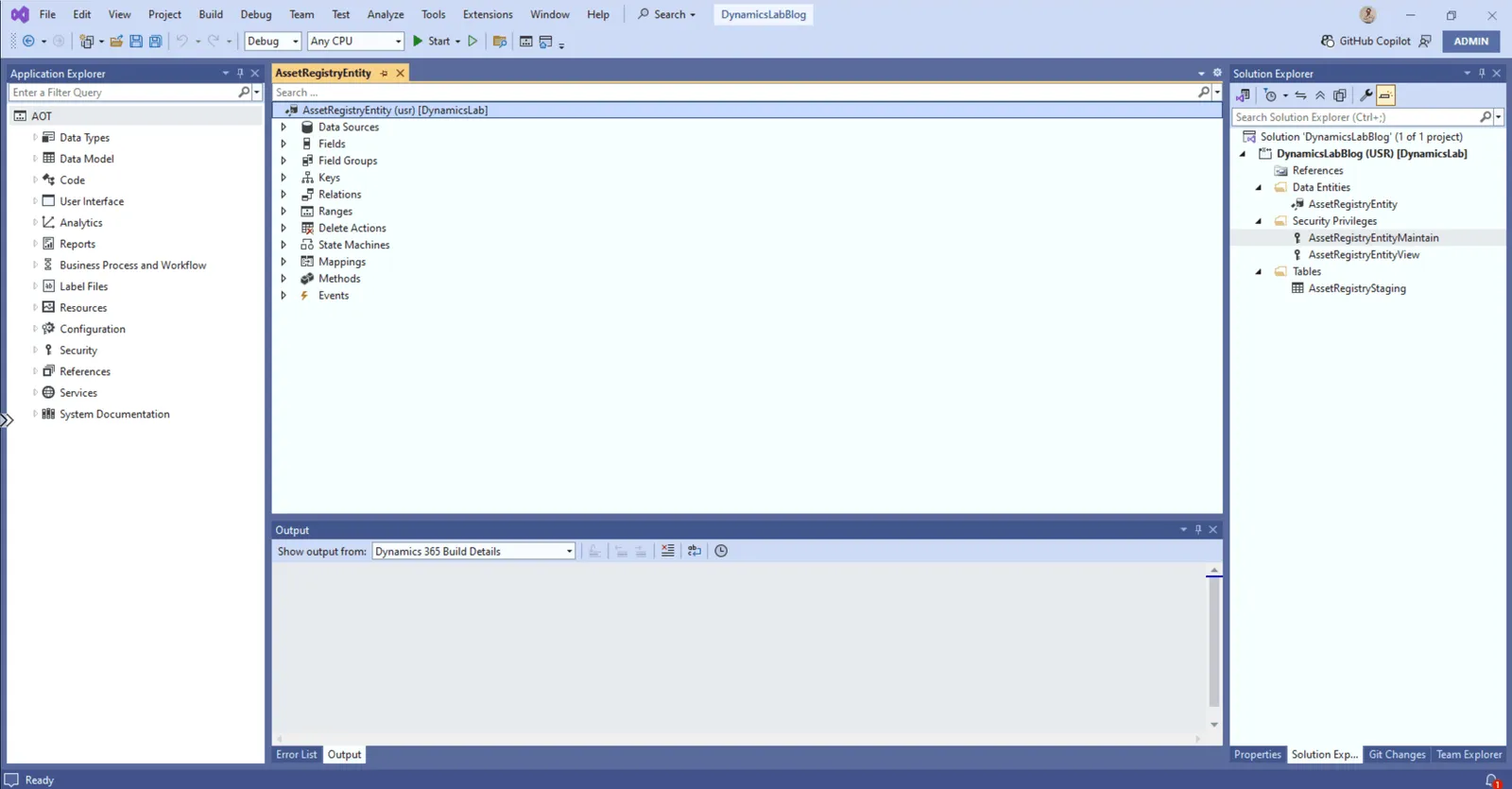The height and width of the screenshot is (789, 1512).
Task: Collapse the Security Privileges folder
Action: click(x=1259, y=221)
